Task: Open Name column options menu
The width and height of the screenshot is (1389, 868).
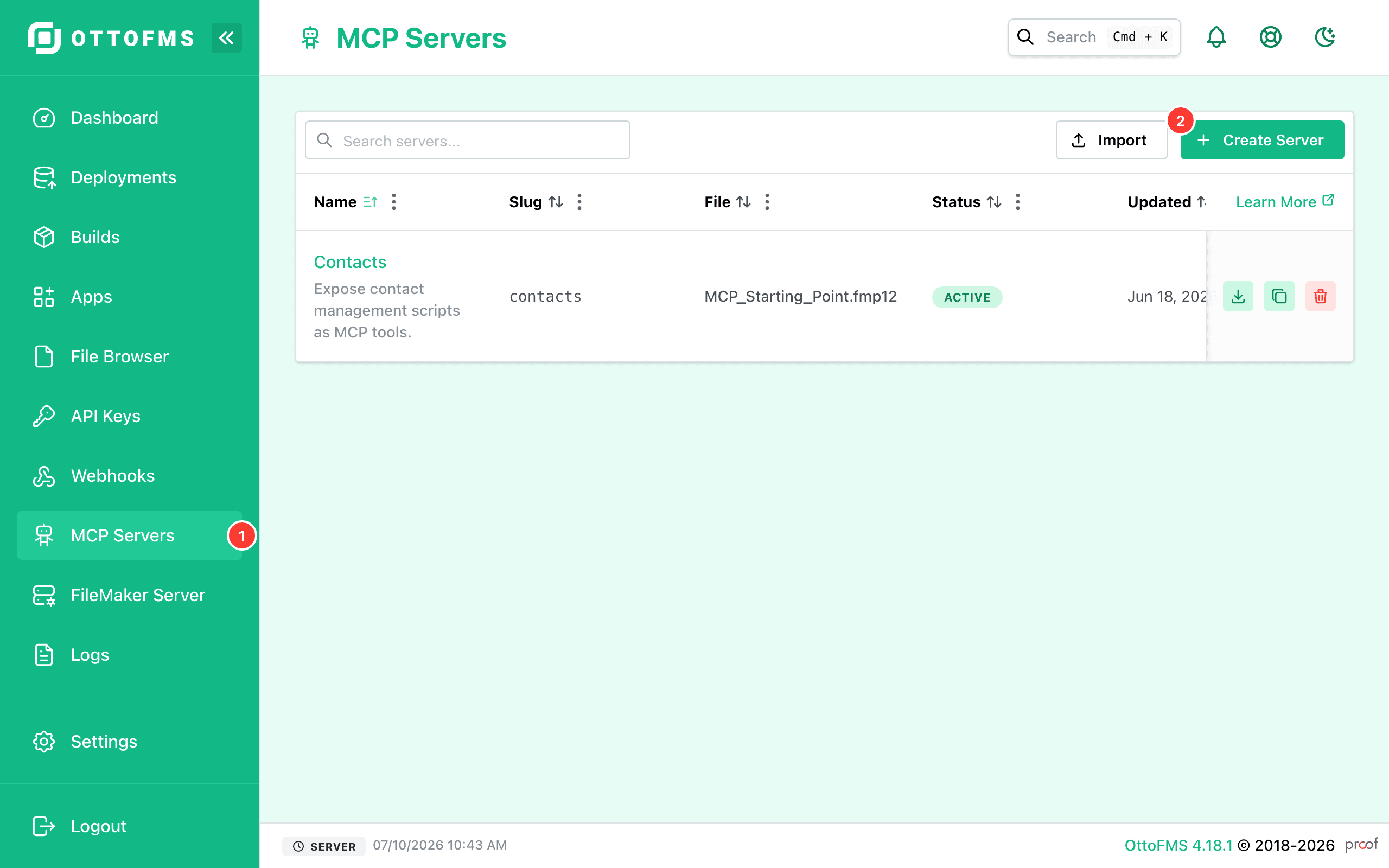Action: pos(394,202)
